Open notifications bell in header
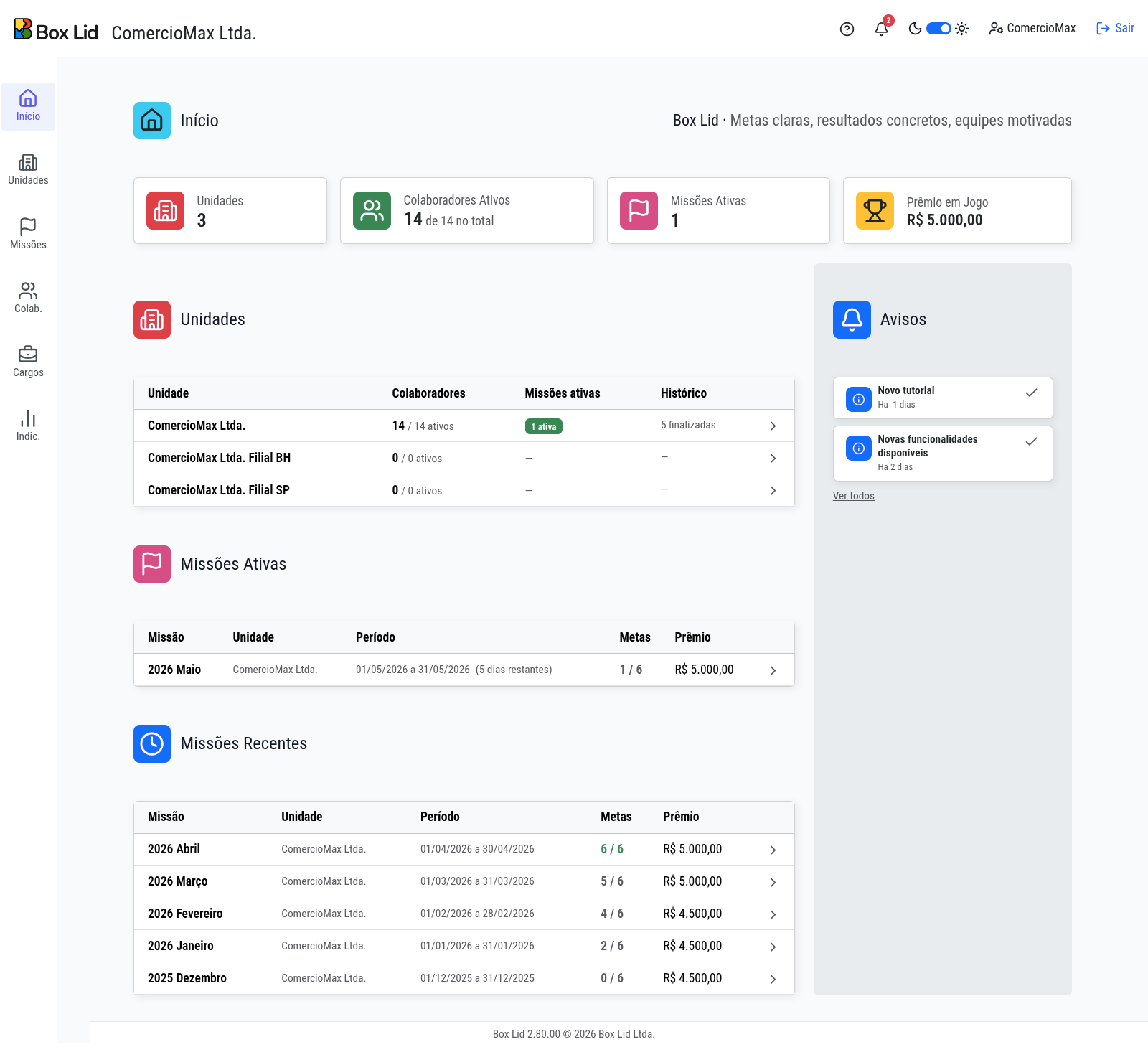 [882, 29]
